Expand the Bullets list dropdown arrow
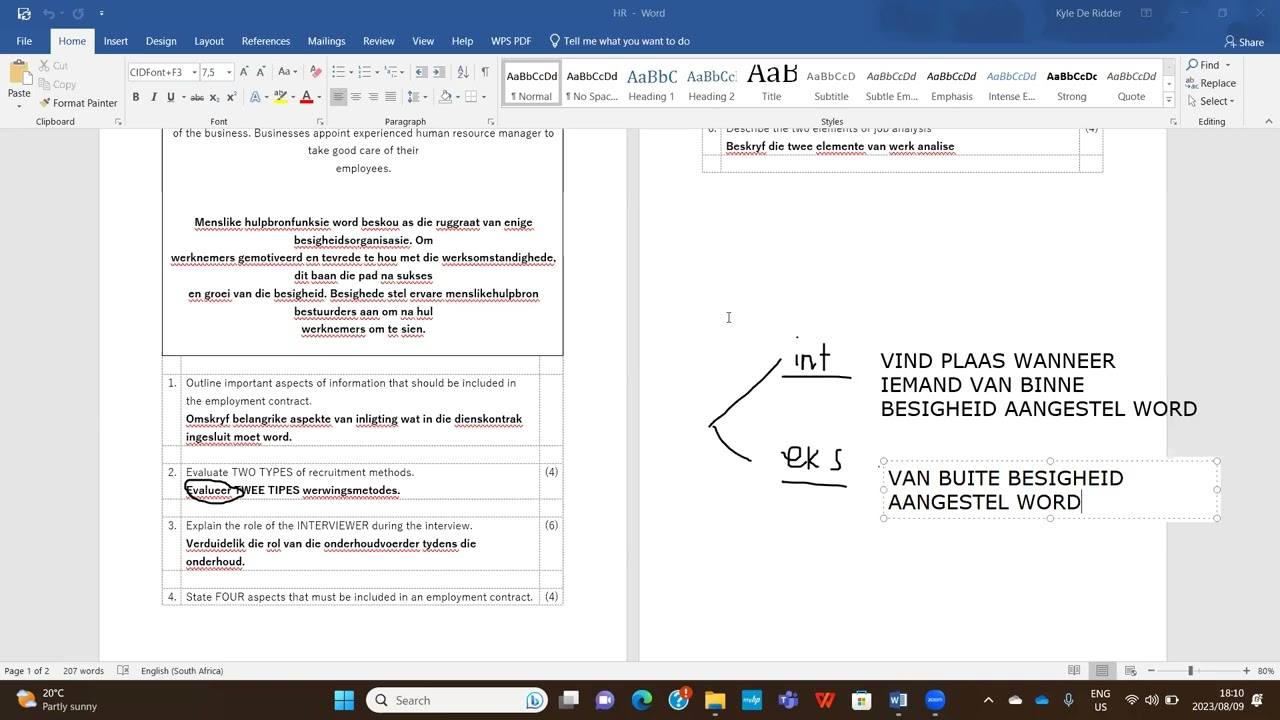1280x720 pixels. pos(350,72)
